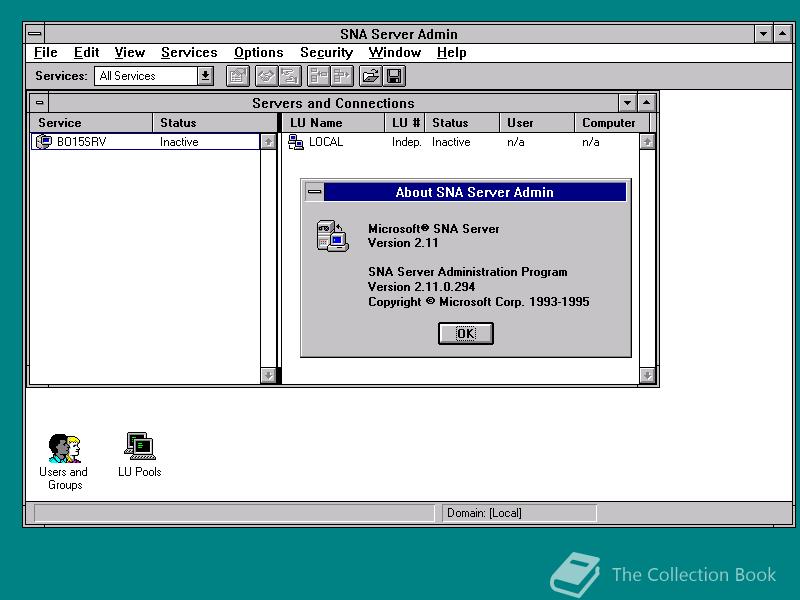Click LU pane scrollbar down arrow
Image resolution: width=800 pixels, height=600 pixels.
pyautogui.click(x=647, y=376)
